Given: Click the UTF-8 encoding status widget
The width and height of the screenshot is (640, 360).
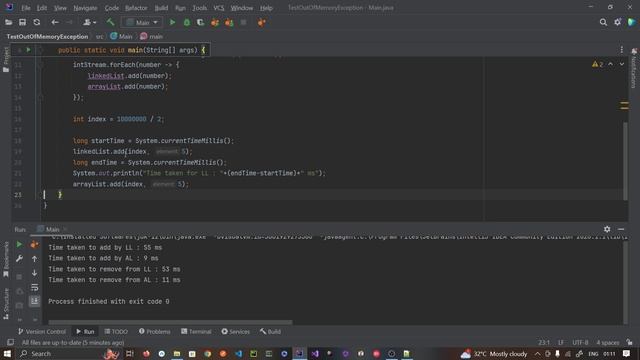Looking at the screenshot, I should [580, 342].
